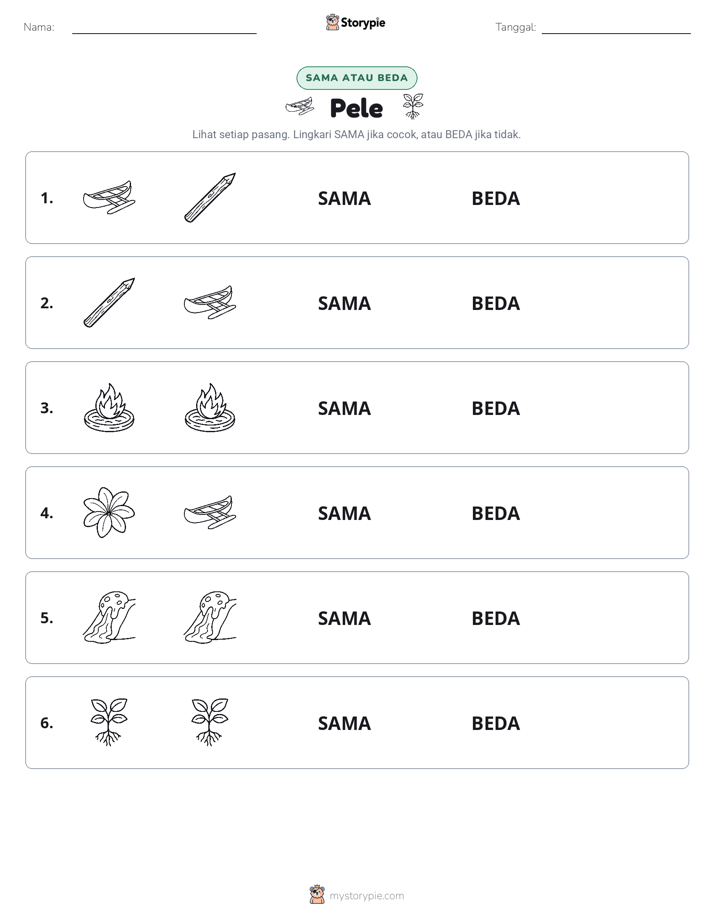Image resolution: width=714 pixels, height=924 pixels.
Task: Click the seedling icon beside Pele title
Action: coord(413,106)
